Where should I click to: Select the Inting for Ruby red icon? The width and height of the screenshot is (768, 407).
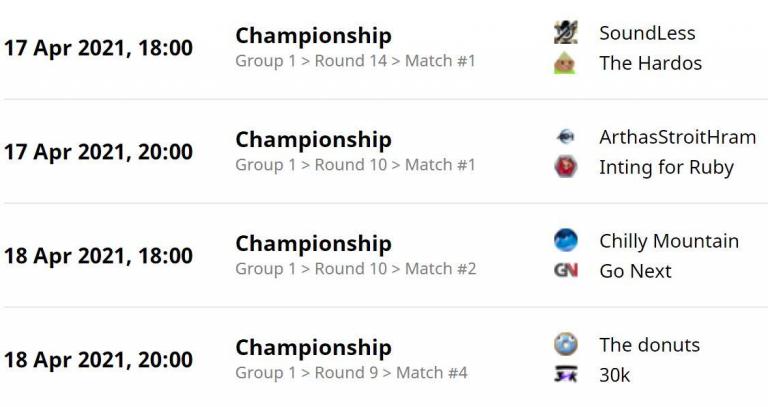click(x=566, y=167)
